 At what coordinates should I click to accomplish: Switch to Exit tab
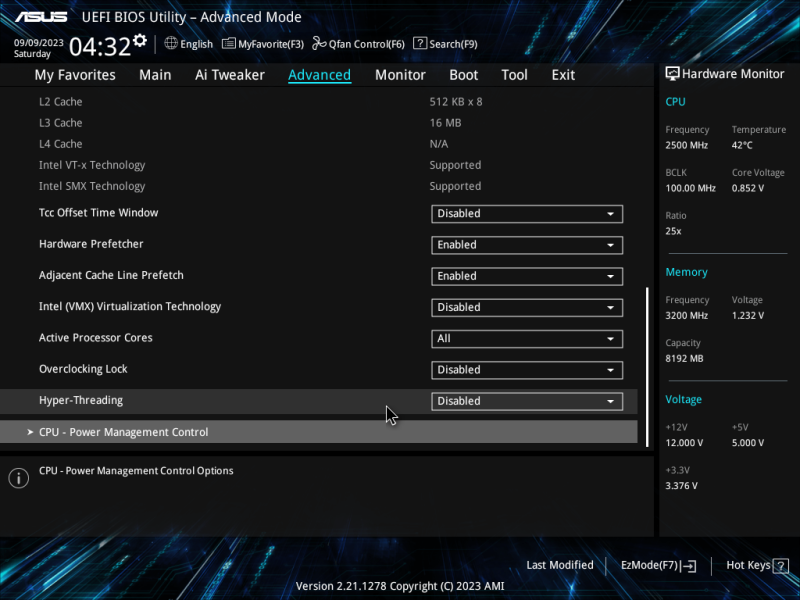pos(563,75)
